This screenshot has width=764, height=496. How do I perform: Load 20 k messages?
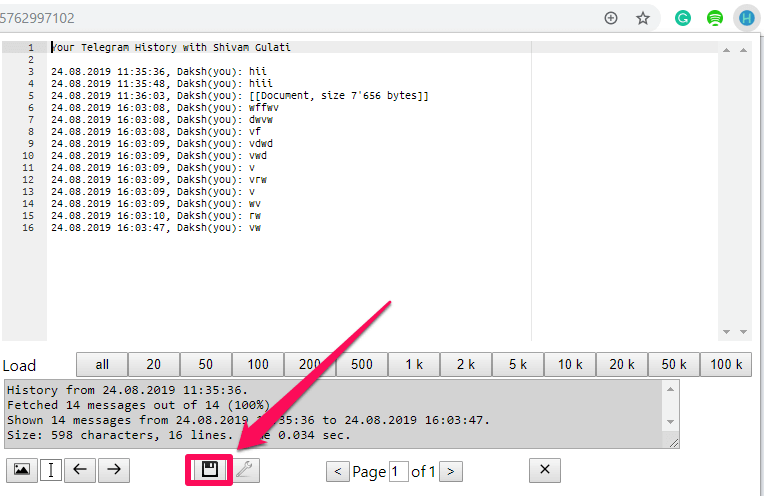(622, 364)
